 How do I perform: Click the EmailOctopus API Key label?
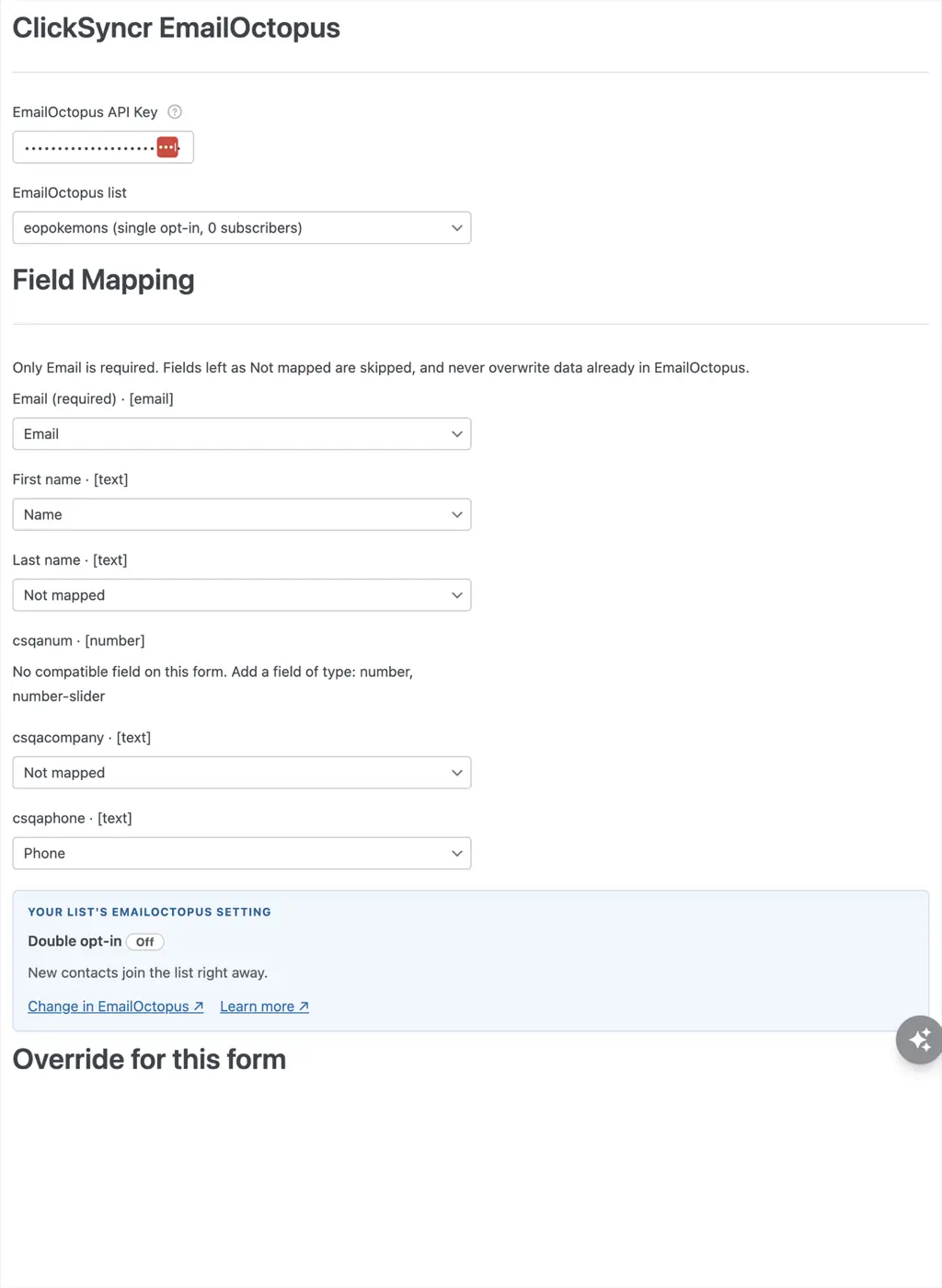click(x=86, y=112)
